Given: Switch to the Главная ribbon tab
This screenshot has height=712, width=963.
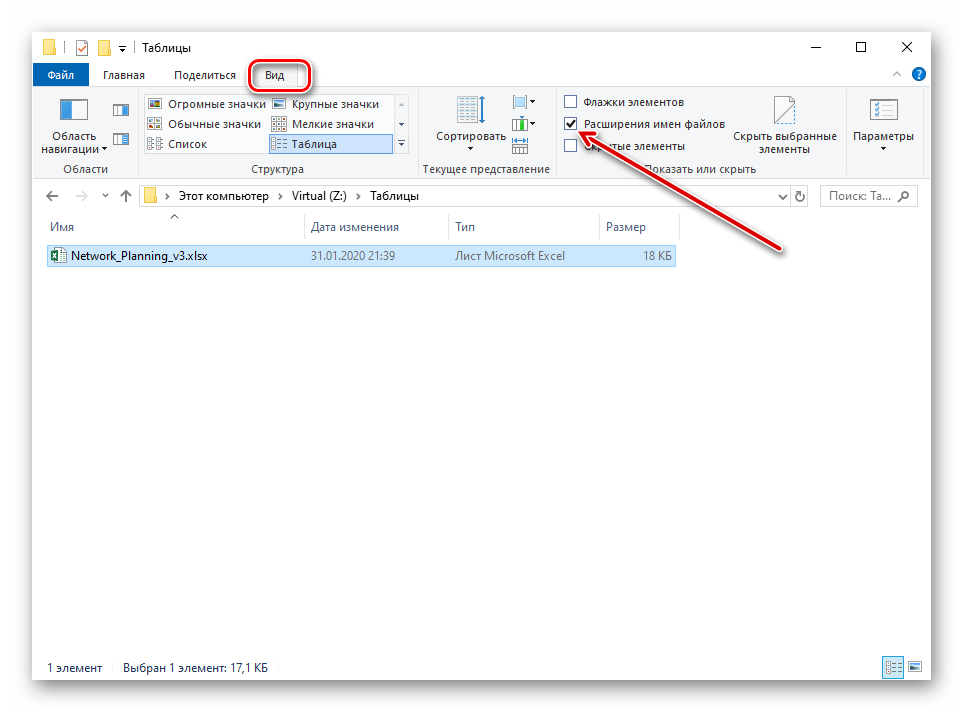Looking at the screenshot, I should click(x=123, y=75).
